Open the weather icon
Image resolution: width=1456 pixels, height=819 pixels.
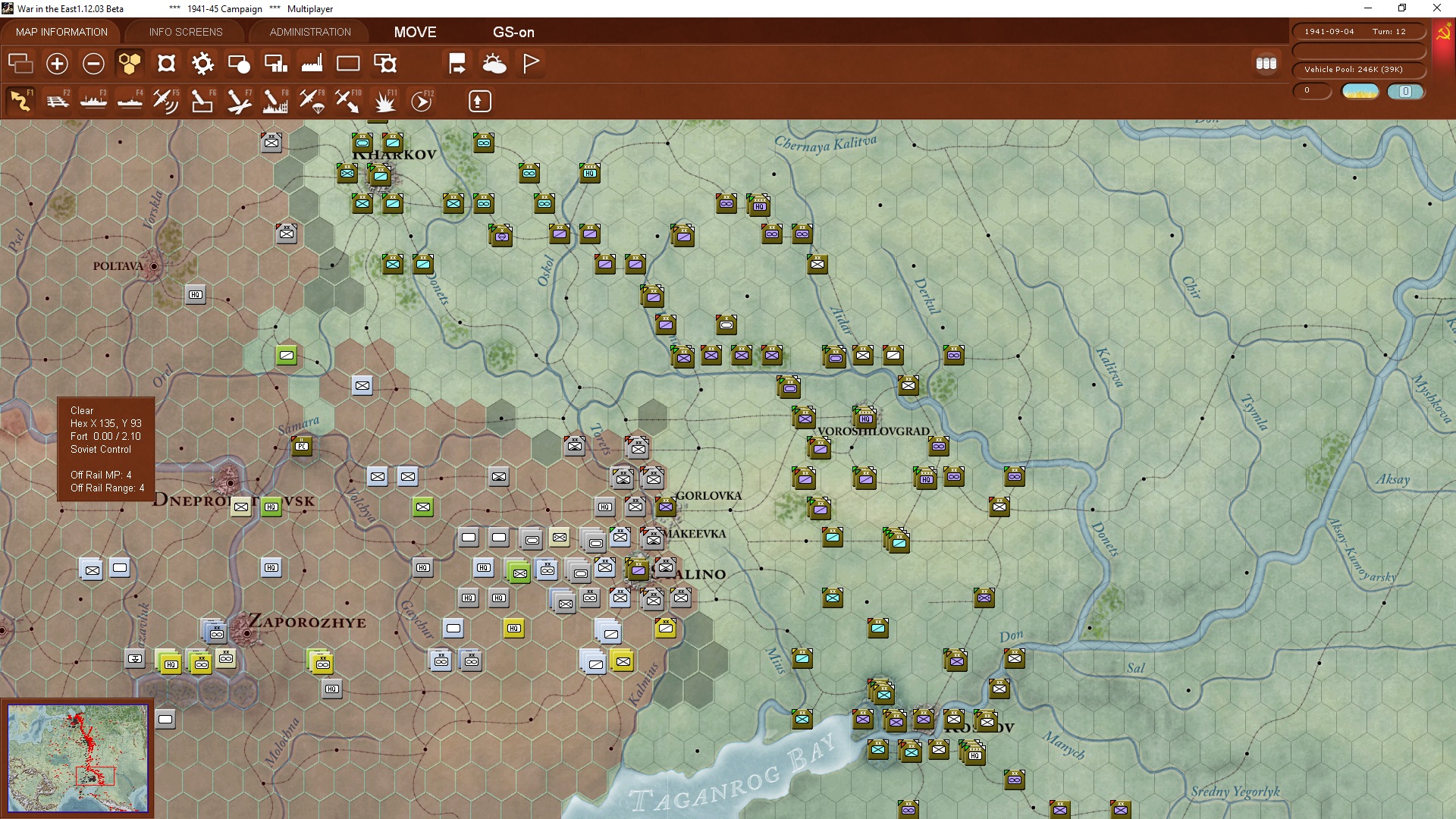click(494, 64)
